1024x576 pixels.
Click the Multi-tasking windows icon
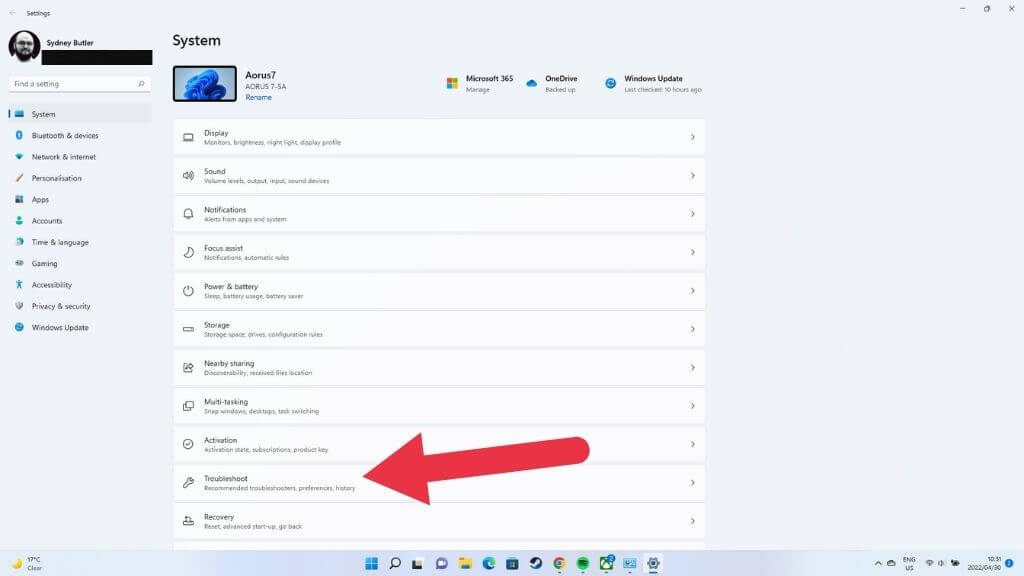(188, 406)
